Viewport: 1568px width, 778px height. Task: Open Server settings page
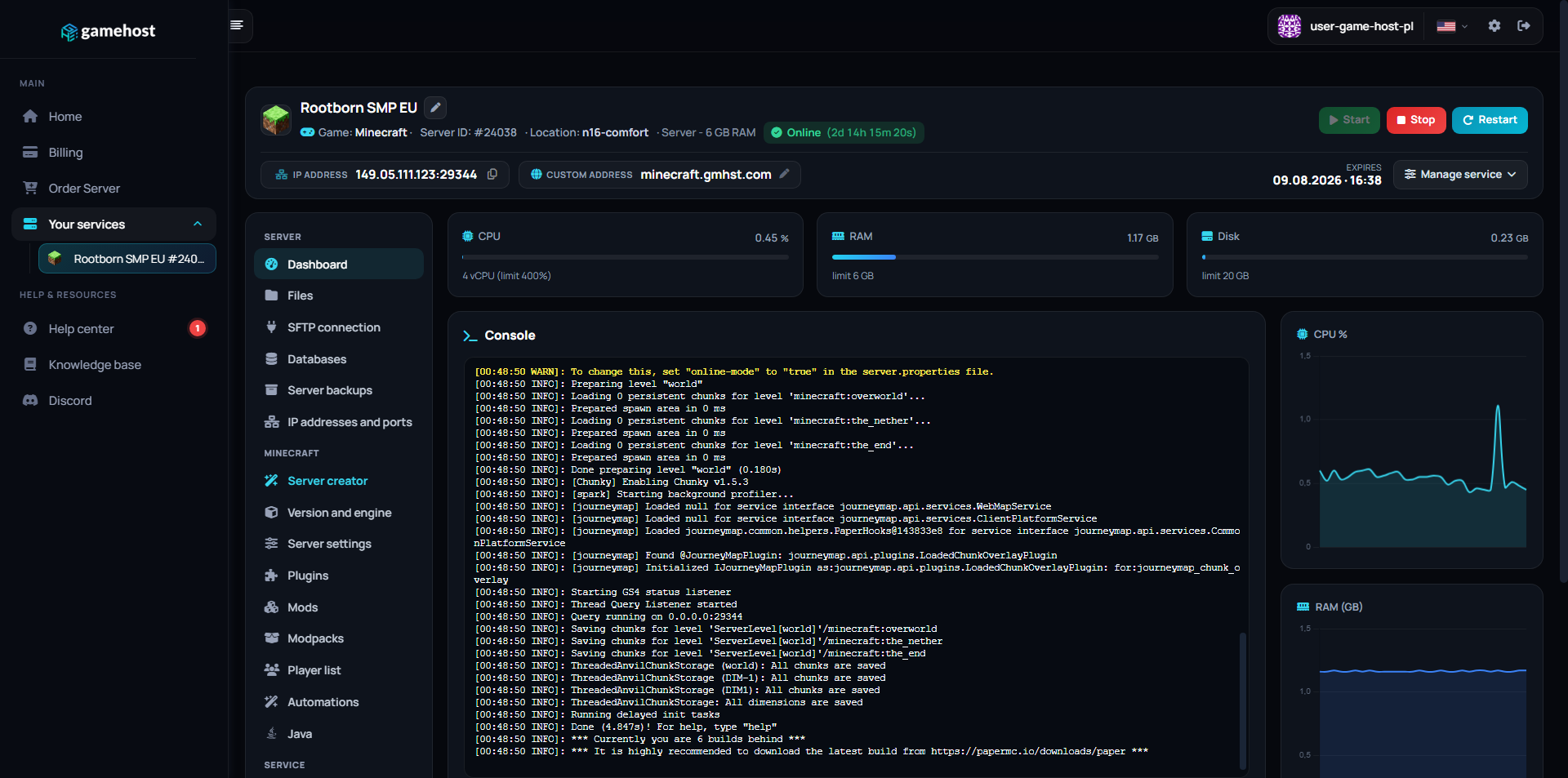click(x=339, y=544)
